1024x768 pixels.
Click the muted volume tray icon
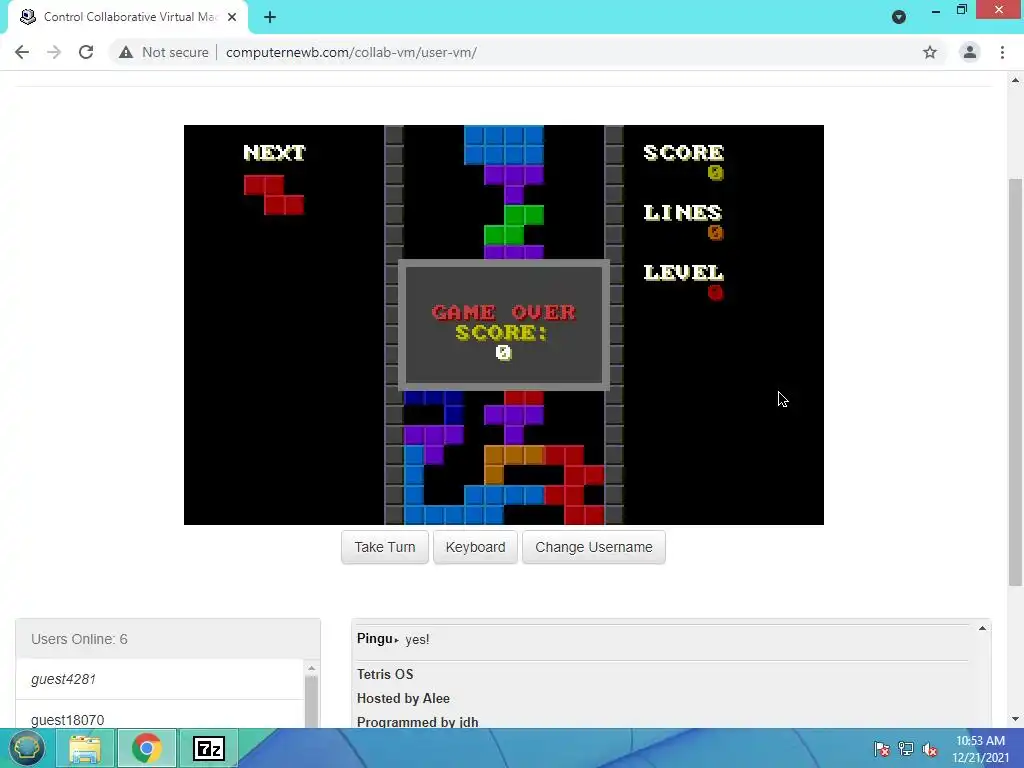tap(930, 748)
